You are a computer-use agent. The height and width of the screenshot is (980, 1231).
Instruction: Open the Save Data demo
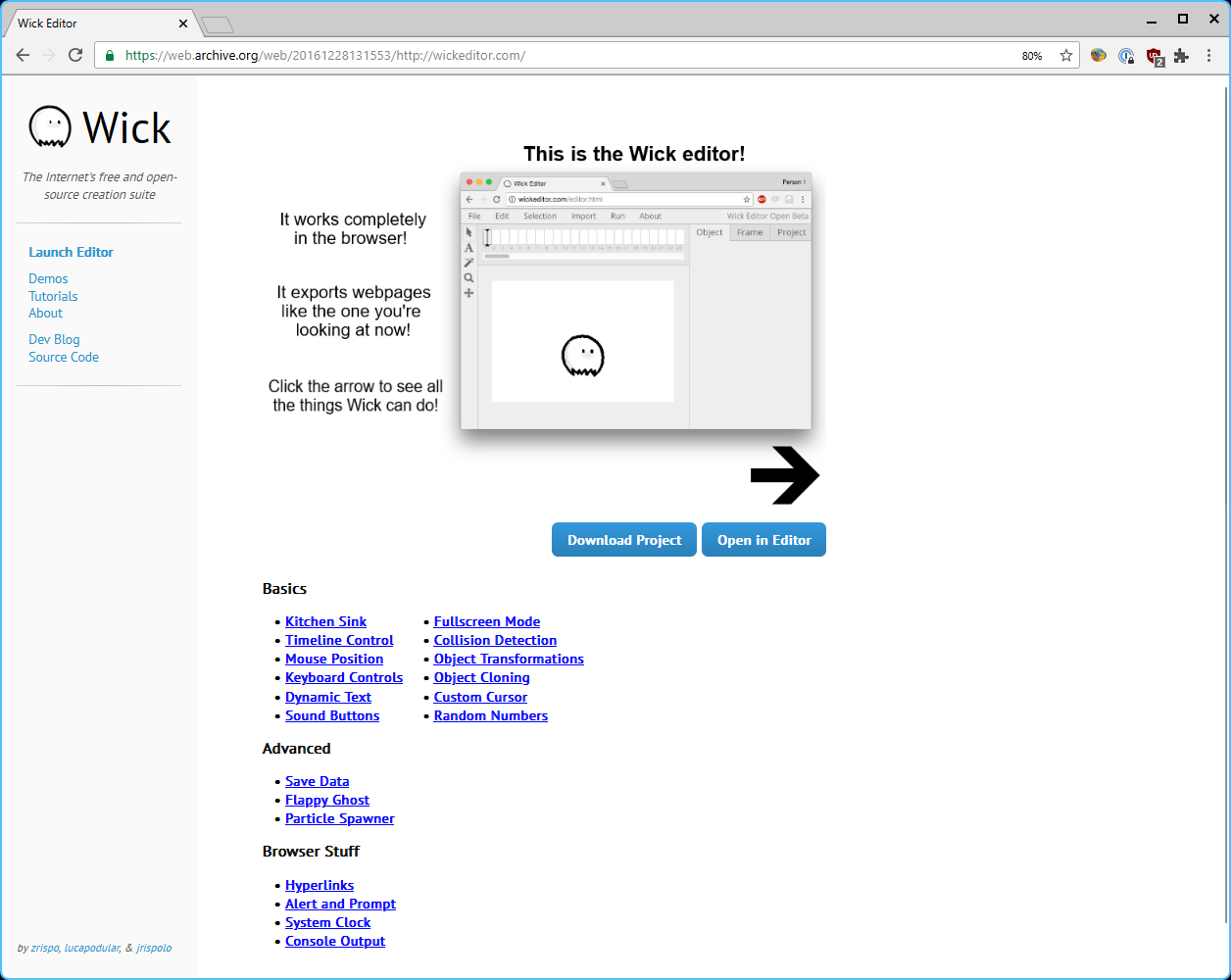coord(317,781)
